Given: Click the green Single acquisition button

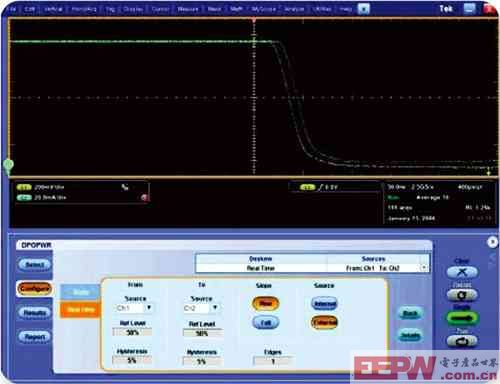Looking at the screenshot, I should 462,318.
